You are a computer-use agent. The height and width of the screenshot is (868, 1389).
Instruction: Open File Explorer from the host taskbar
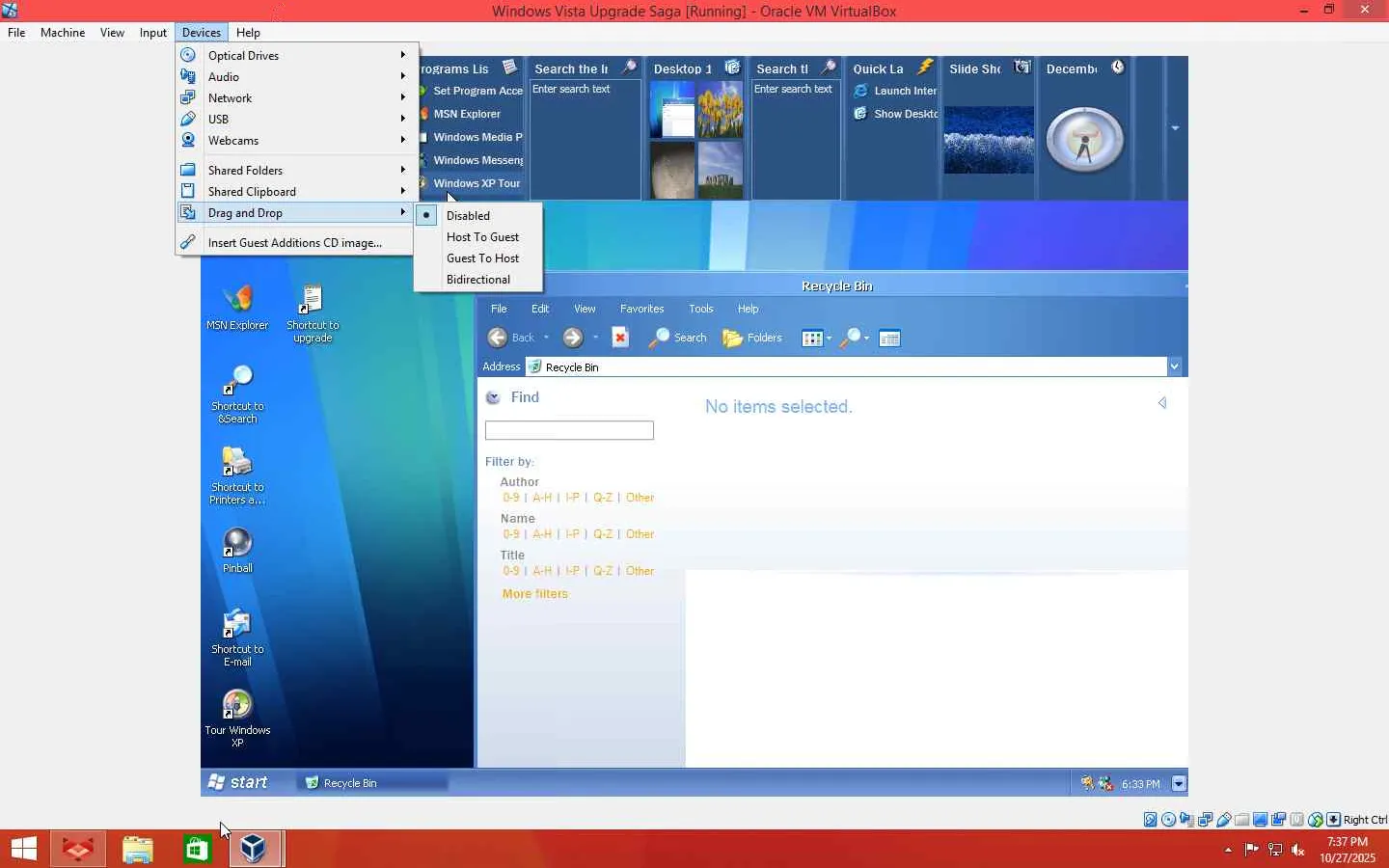point(138,849)
